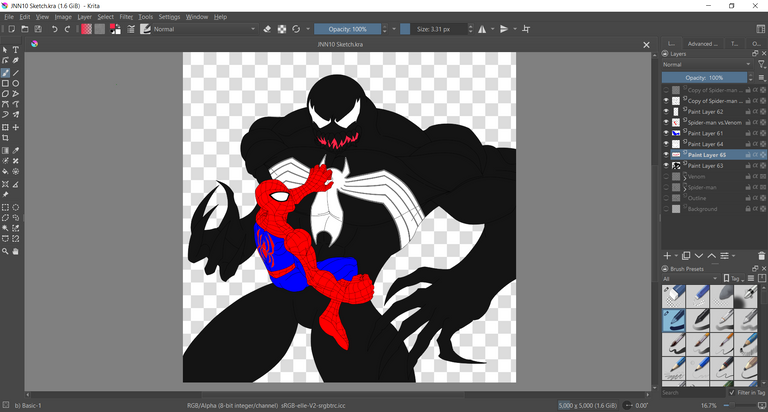Show the Background layer
Viewport: 768px width, 412px height.
point(666,209)
